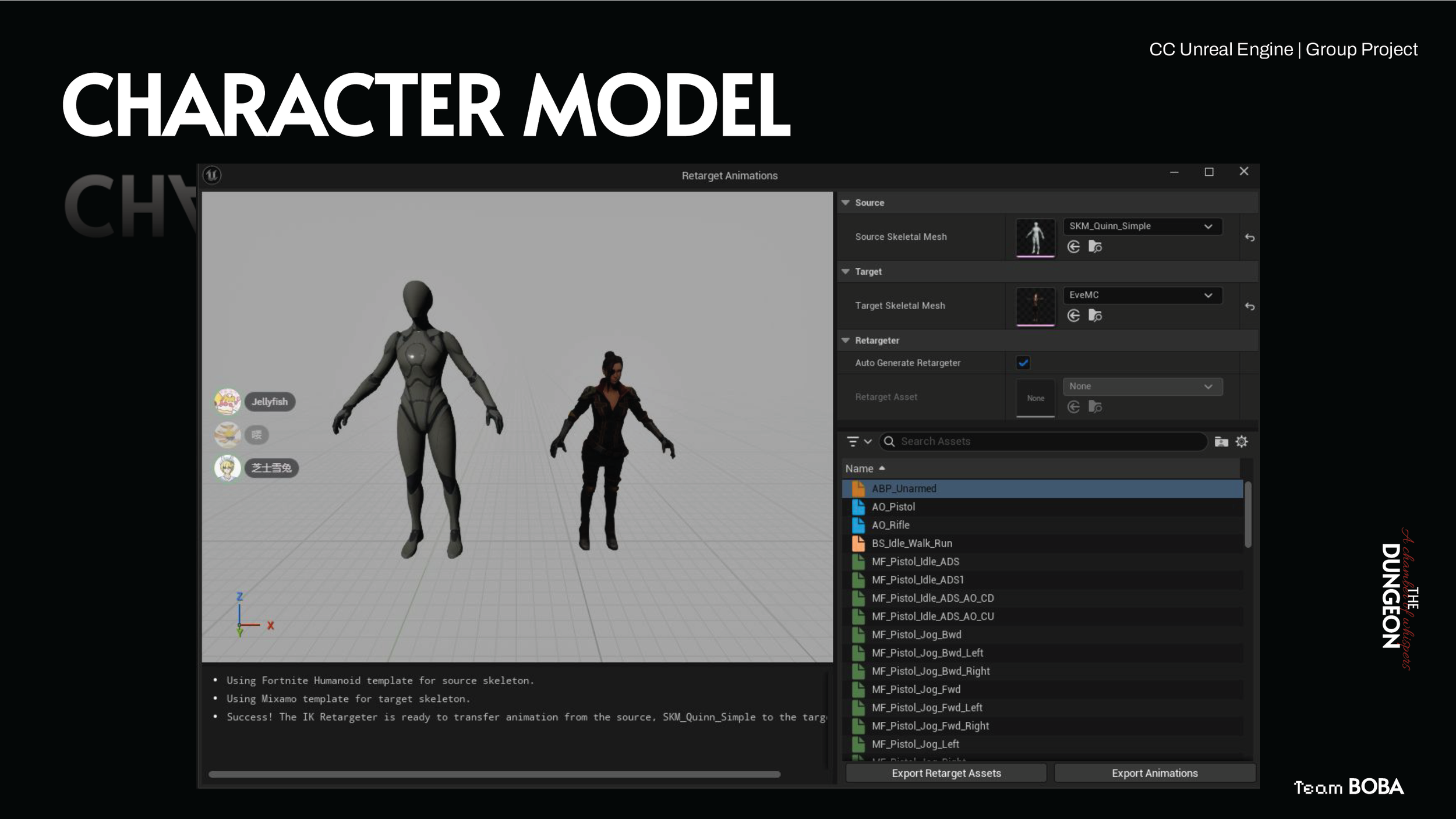Click the Retarget Asset None thumbnail

point(1036,398)
